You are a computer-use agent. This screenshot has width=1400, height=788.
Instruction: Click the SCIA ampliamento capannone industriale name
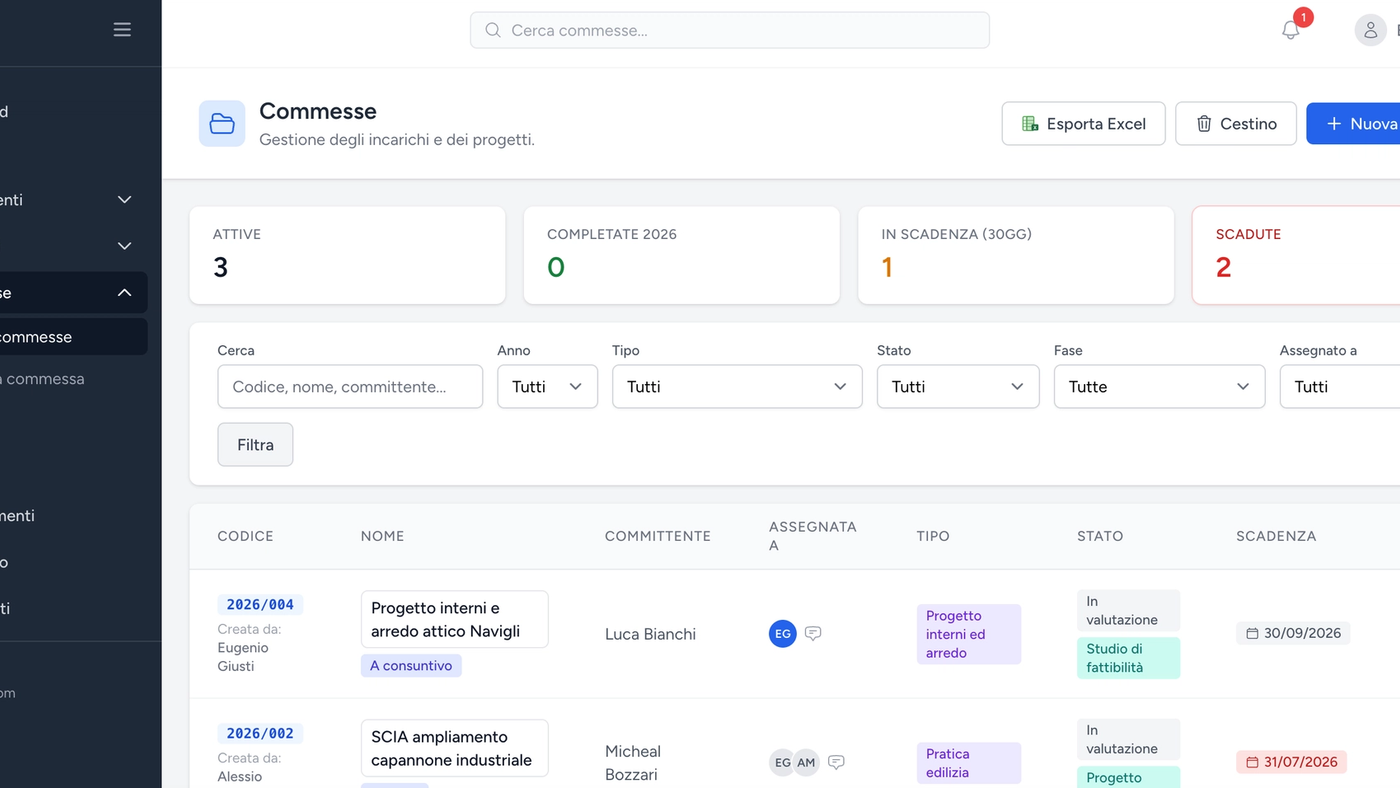pos(455,749)
